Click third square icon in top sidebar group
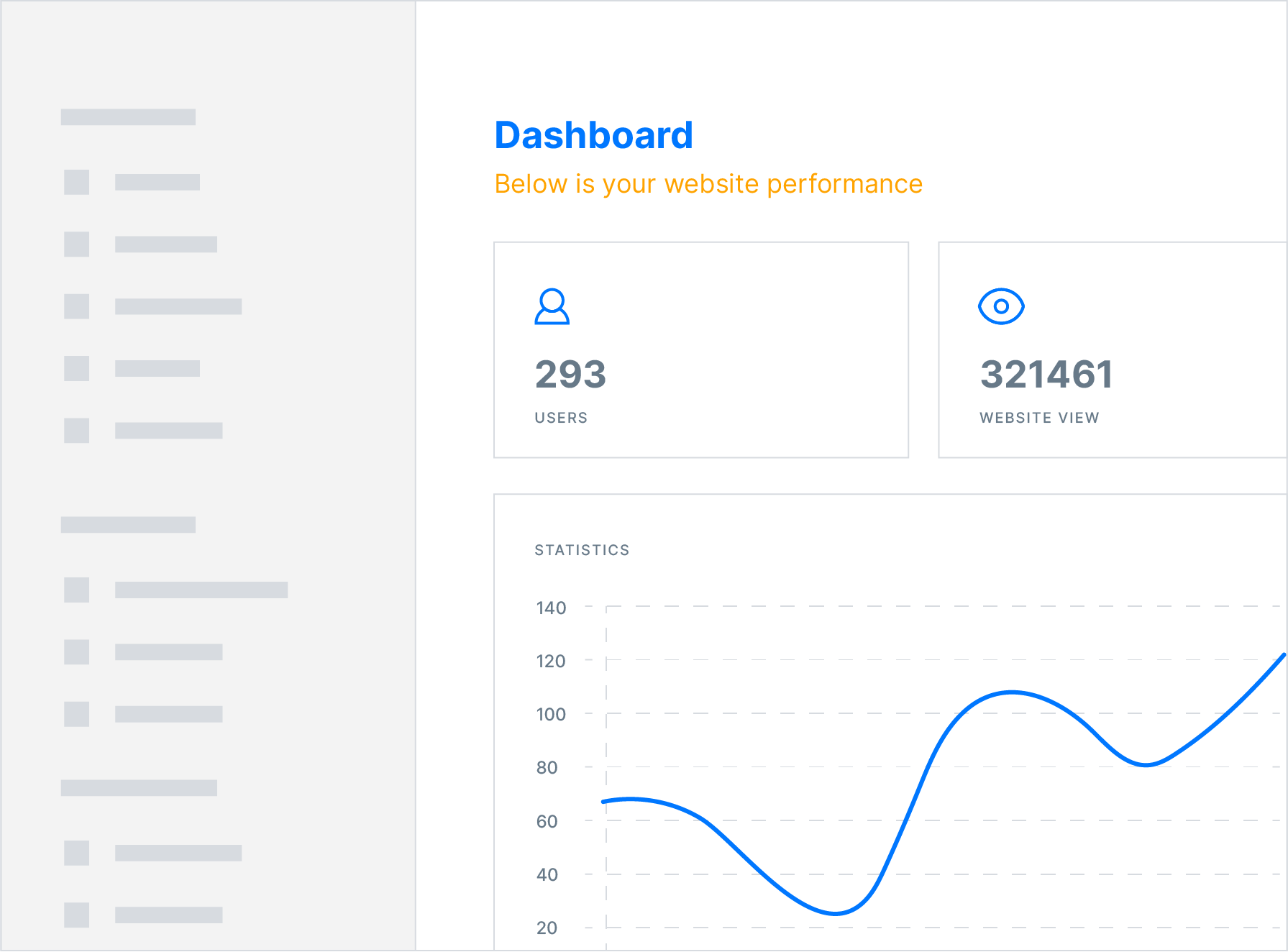 pos(76,306)
